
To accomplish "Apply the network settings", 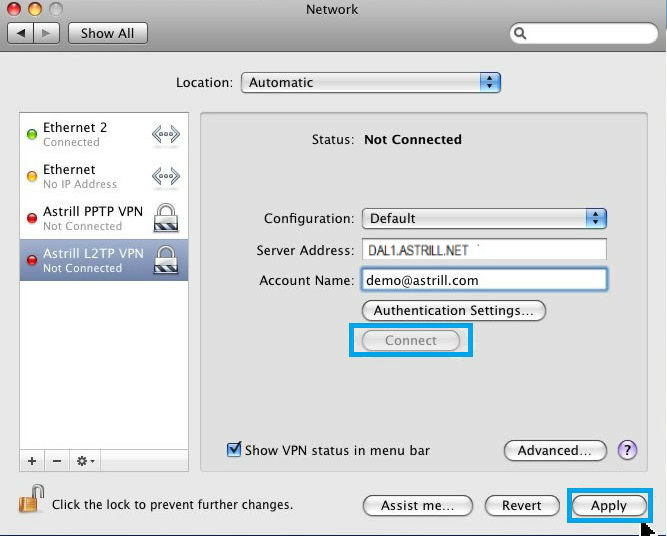I will click(609, 505).
